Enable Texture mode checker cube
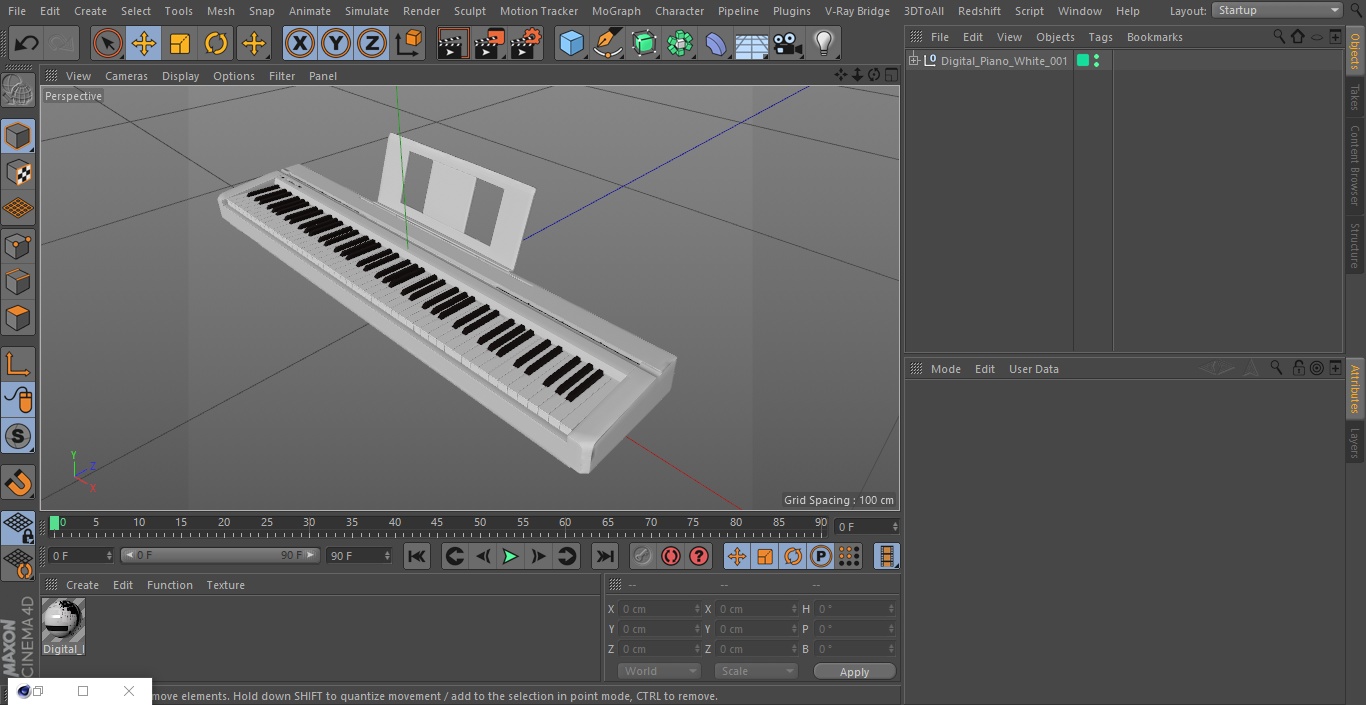The width and height of the screenshot is (1366, 705). click(18, 172)
